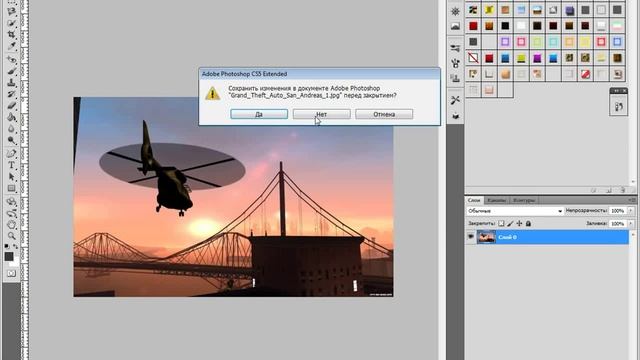Apply the red style next to No Style
The width and height of the screenshot is (640, 360).
pyautogui.click(x=489, y=58)
